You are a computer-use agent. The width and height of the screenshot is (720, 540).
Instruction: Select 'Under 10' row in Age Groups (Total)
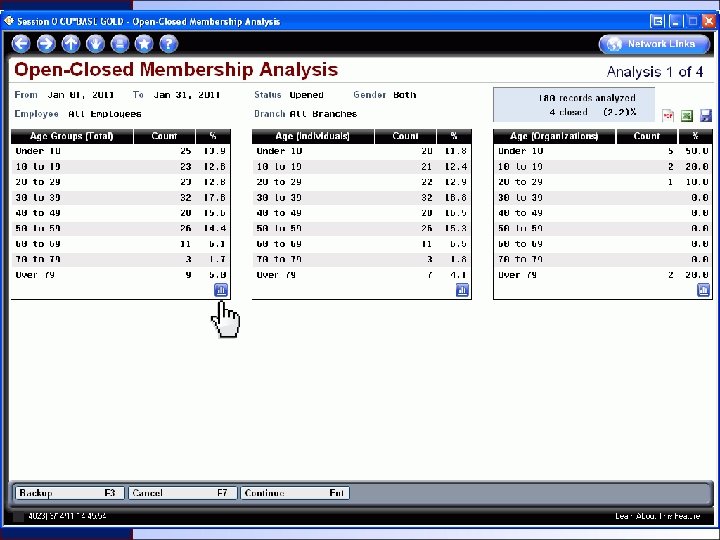(121, 151)
